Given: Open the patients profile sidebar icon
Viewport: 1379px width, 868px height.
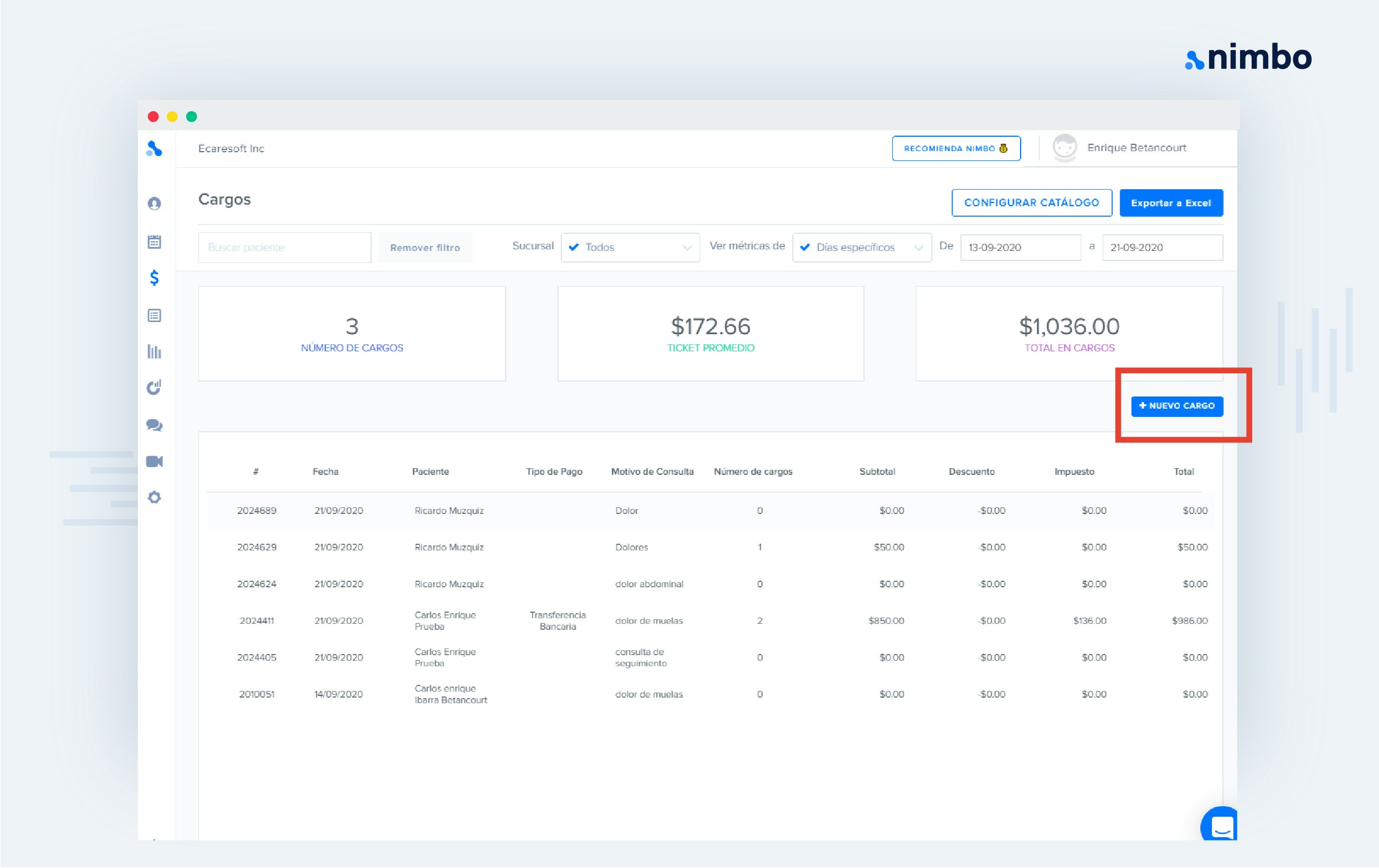Looking at the screenshot, I should click(x=154, y=203).
